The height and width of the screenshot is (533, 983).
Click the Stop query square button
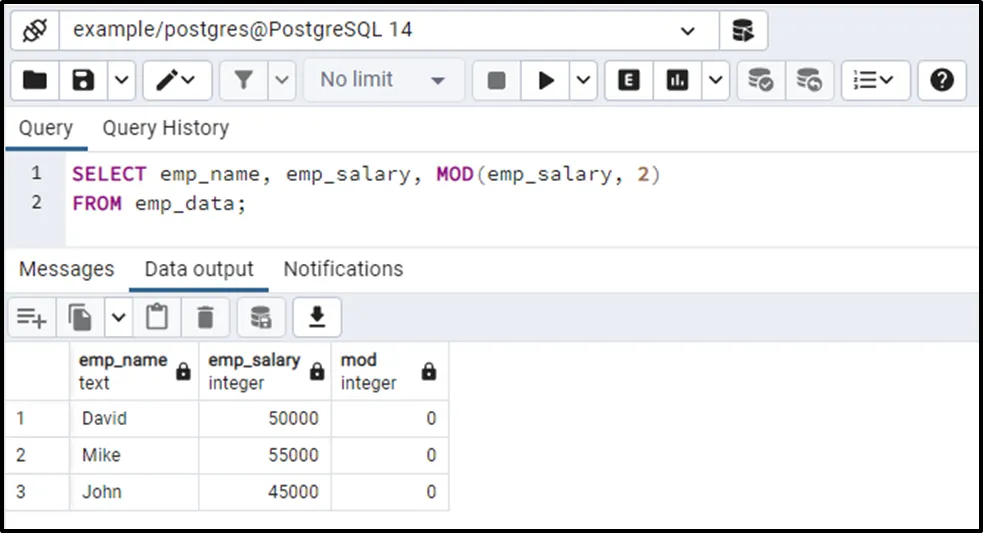496,80
